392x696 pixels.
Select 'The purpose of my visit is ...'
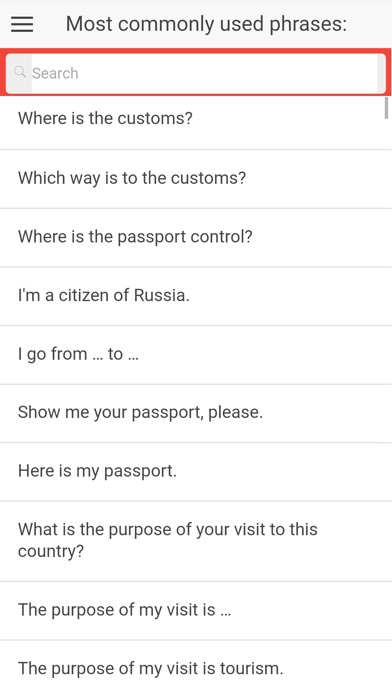pyautogui.click(x=196, y=610)
